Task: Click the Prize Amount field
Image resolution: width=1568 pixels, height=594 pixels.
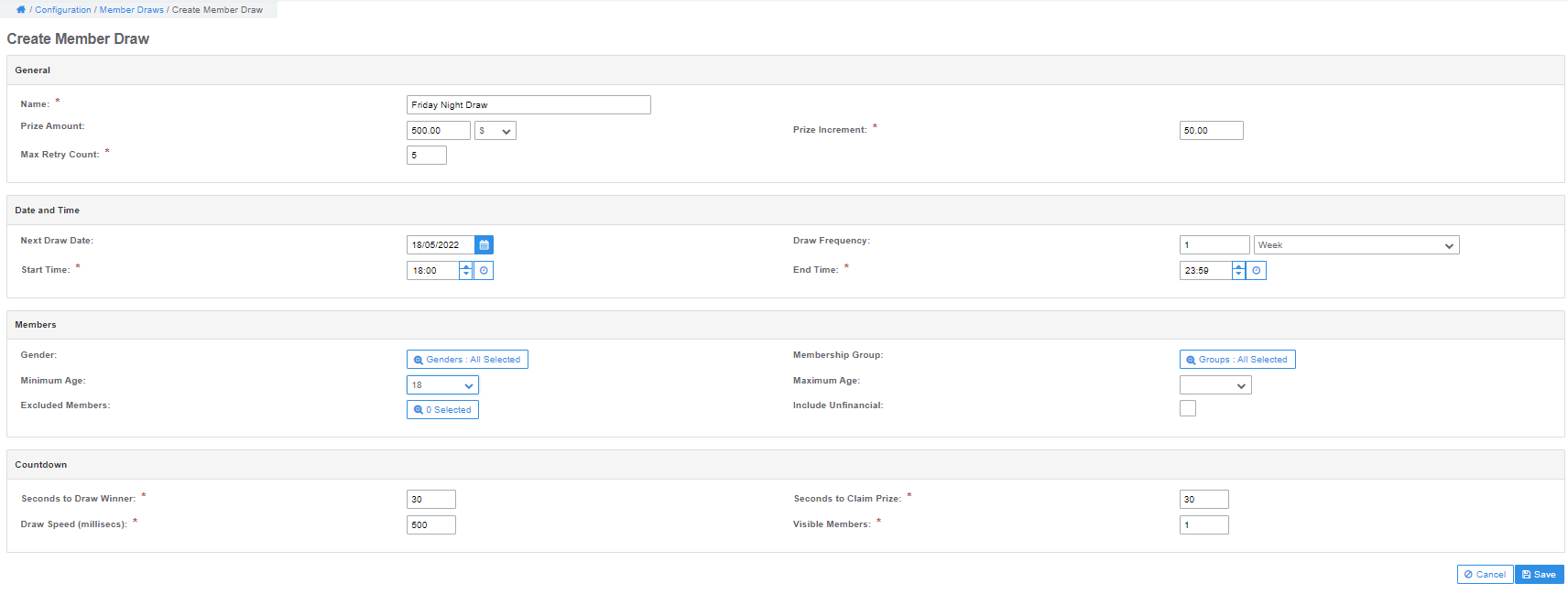Action: [x=439, y=131]
